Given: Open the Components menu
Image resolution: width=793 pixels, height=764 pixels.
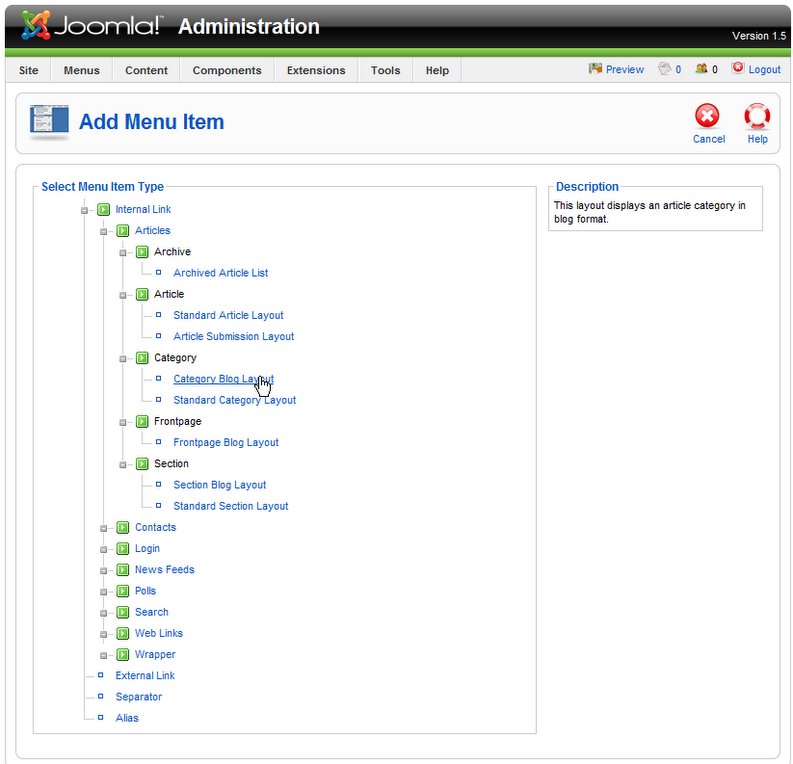Looking at the screenshot, I should click(227, 70).
